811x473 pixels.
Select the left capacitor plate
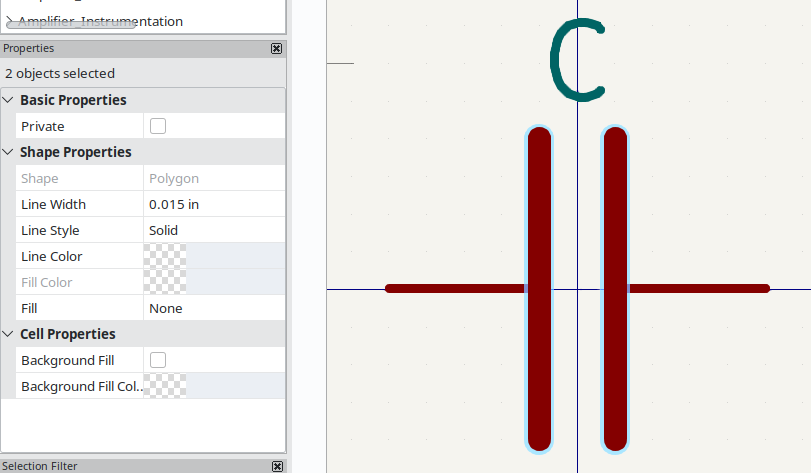[539, 289]
